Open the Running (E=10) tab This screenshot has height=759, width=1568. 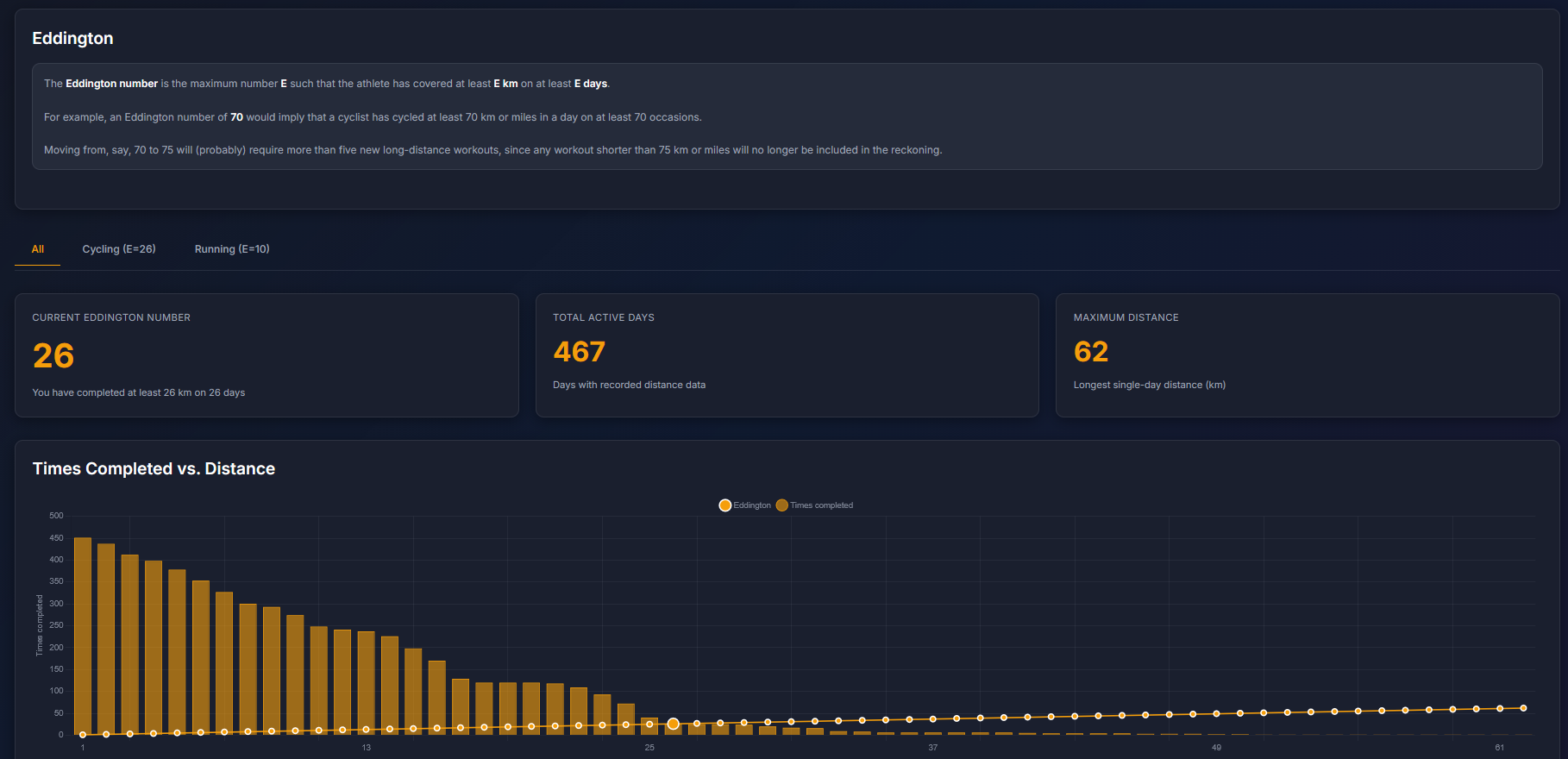pyautogui.click(x=232, y=249)
